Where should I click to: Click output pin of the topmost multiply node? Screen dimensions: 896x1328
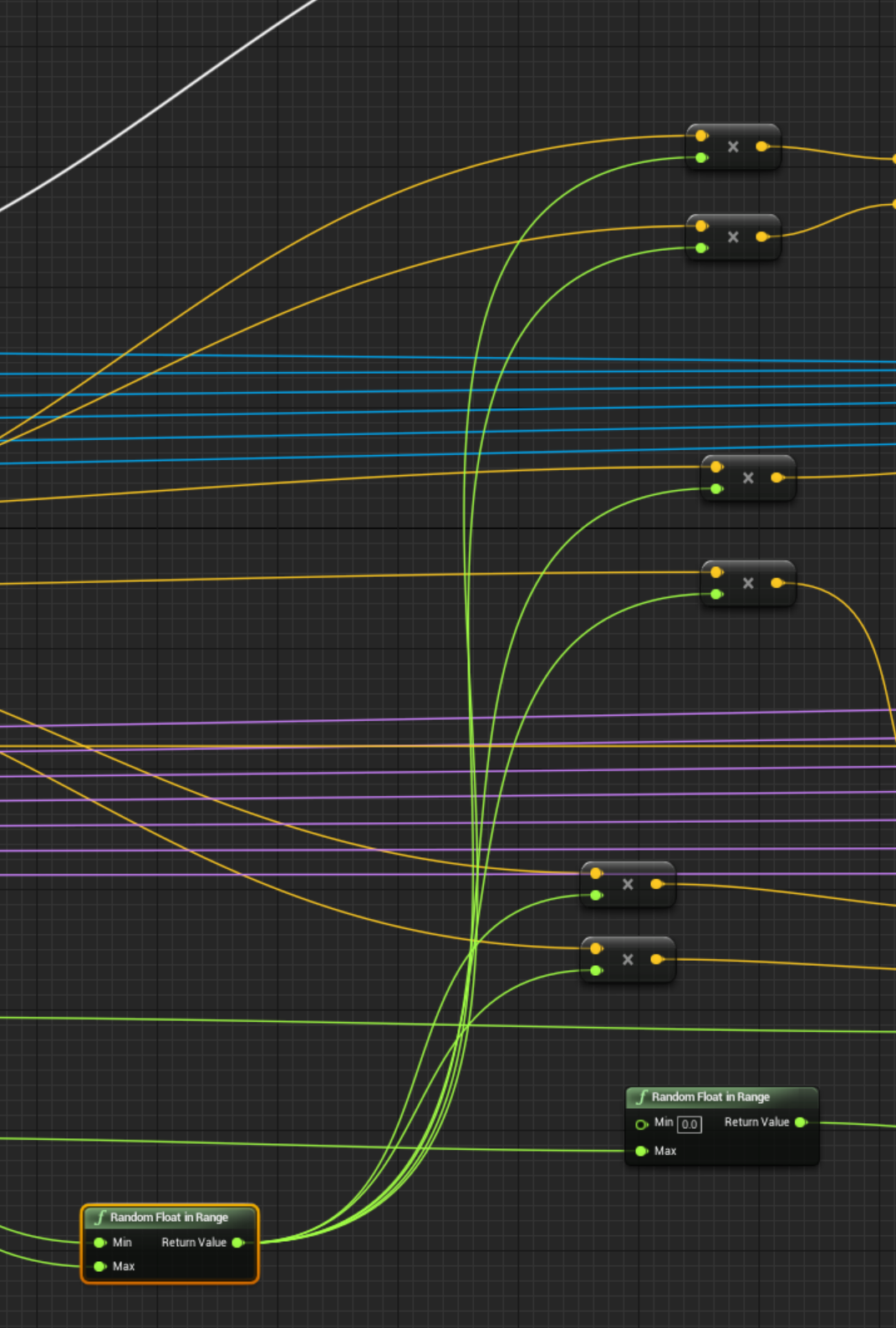coord(761,146)
